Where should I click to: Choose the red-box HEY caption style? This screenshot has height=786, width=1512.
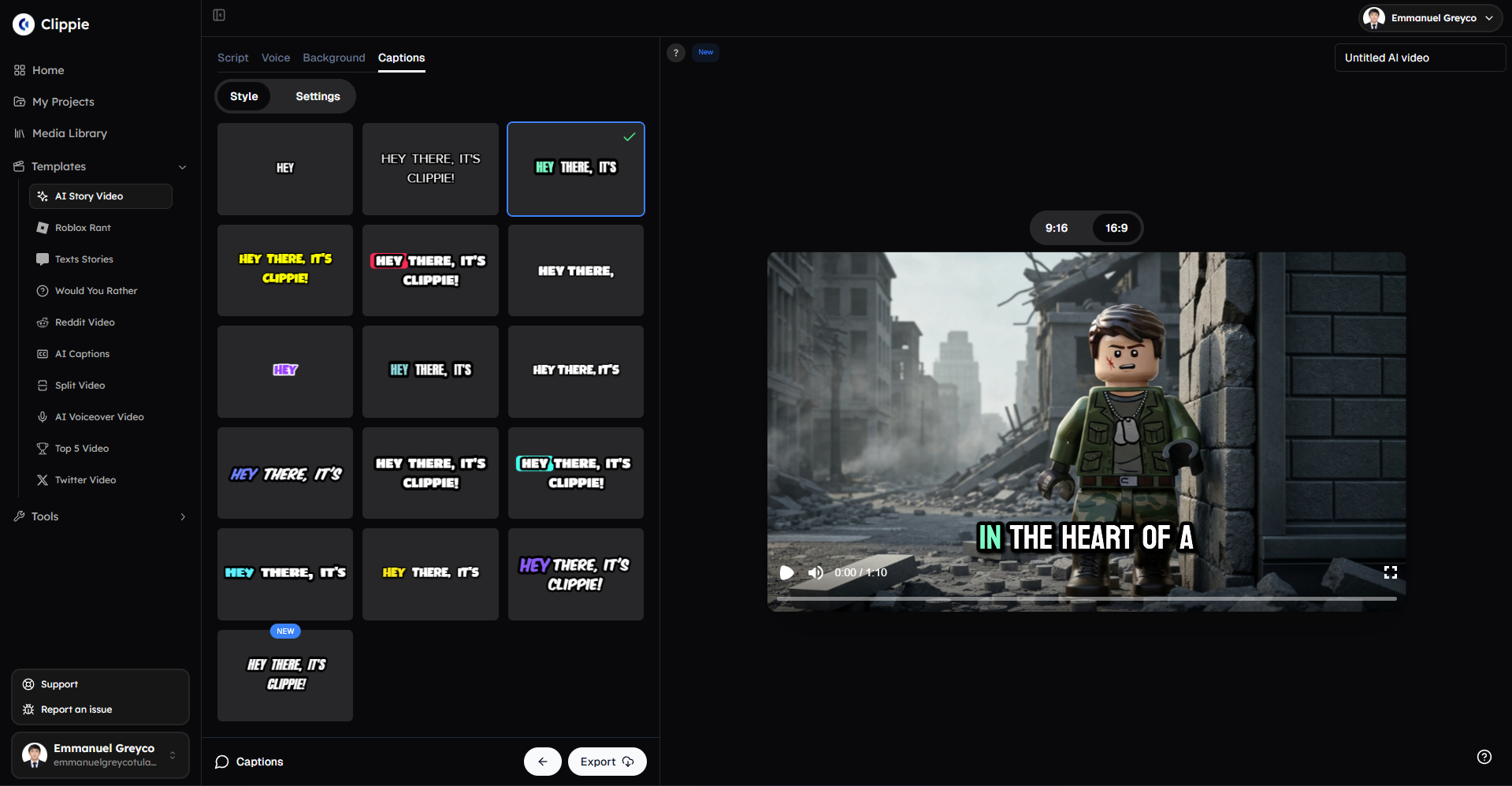click(430, 270)
